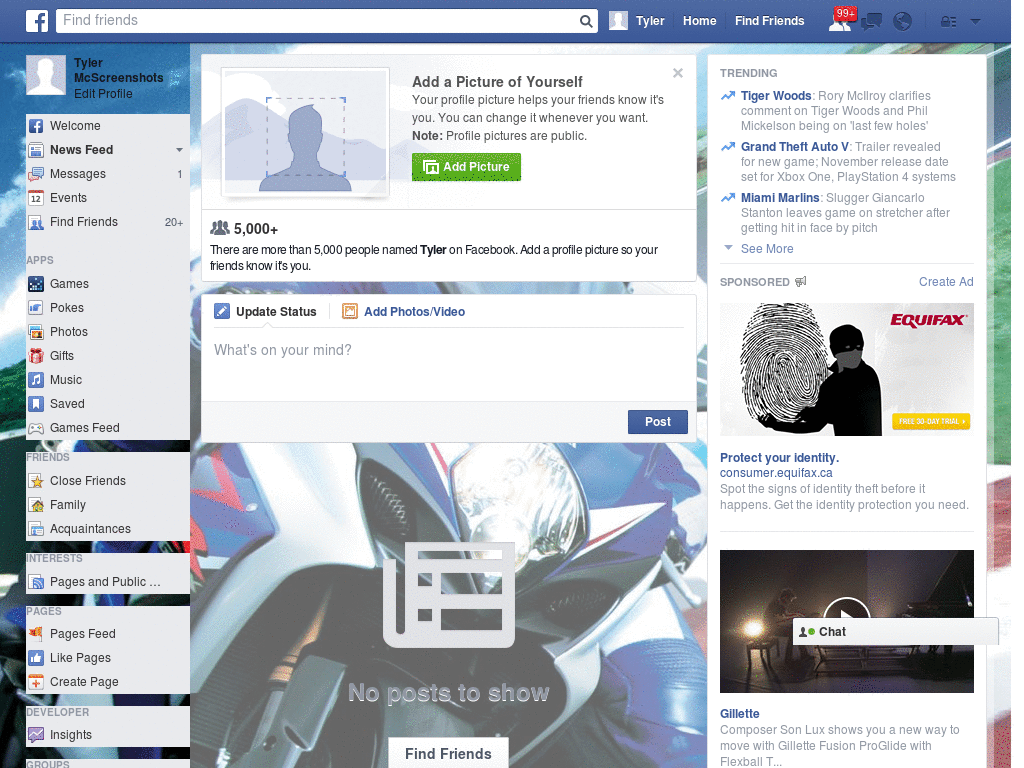The height and width of the screenshot is (768, 1024).
Task: Click the Protect your identity headline
Action: [x=779, y=458]
